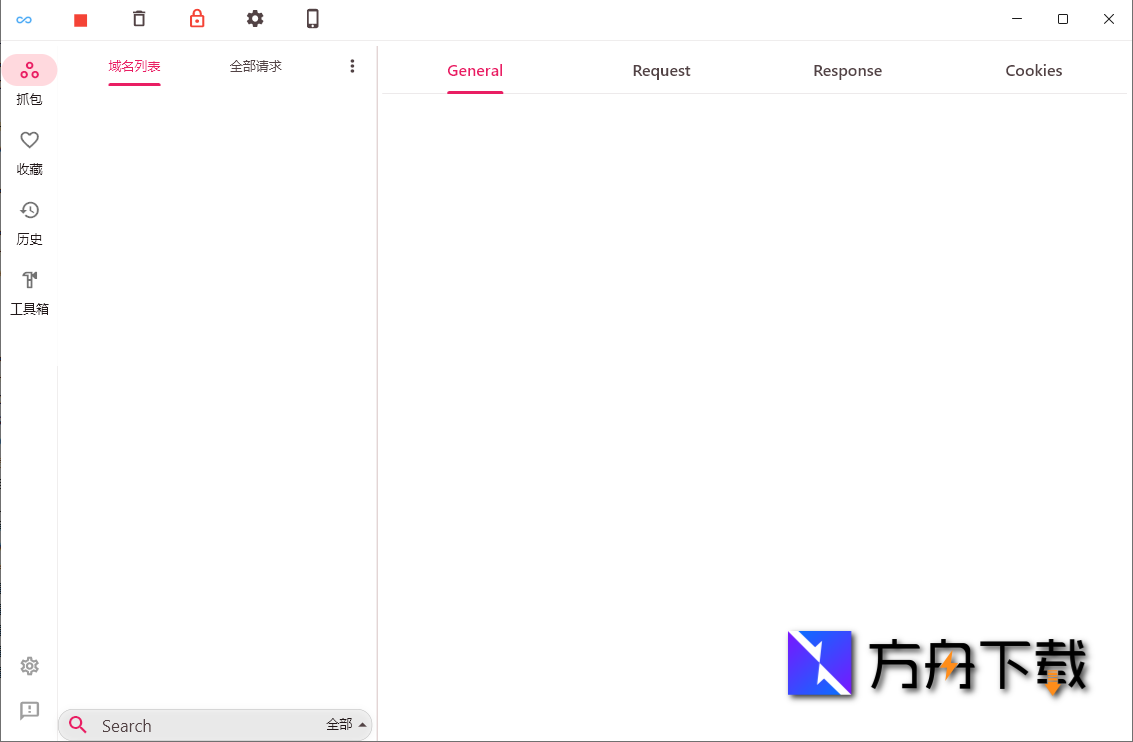
Task: Switch to the Request tab
Action: click(661, 70)
